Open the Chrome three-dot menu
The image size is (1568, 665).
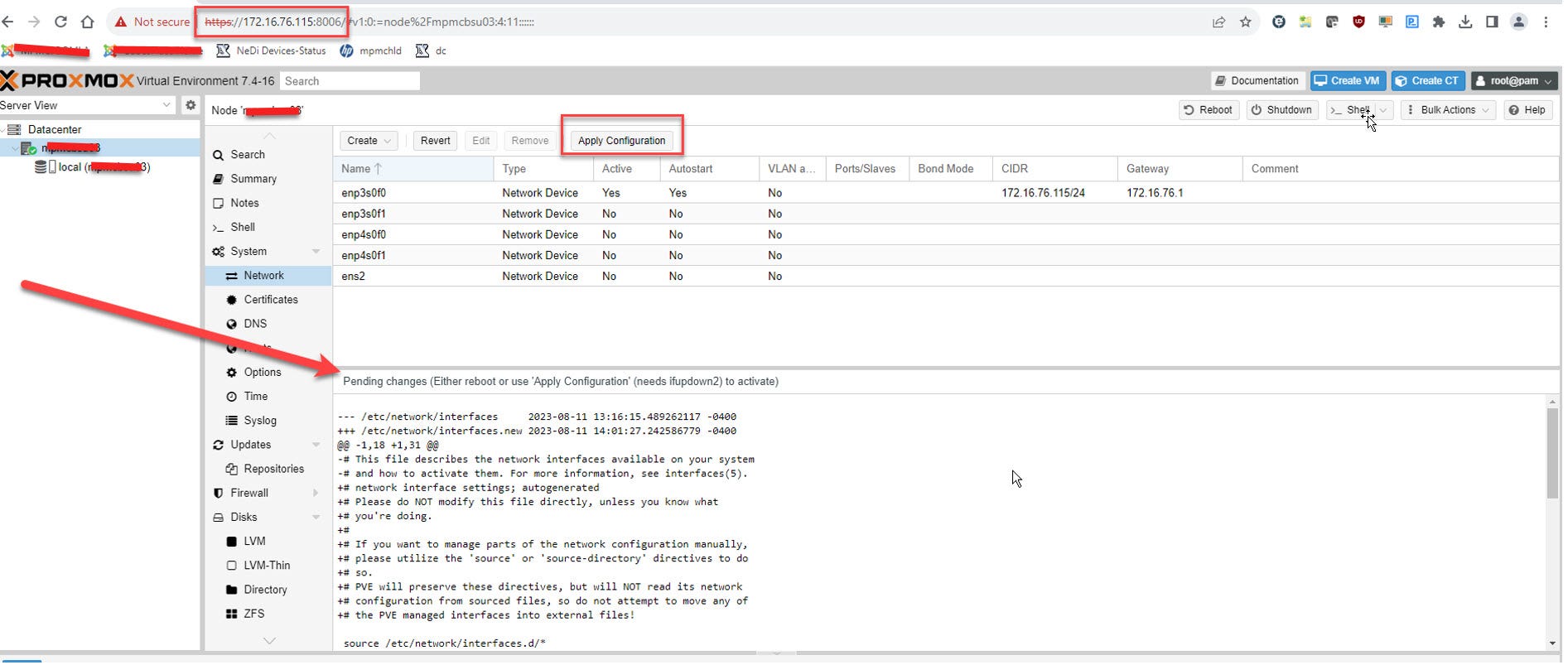coord(1546,22)
